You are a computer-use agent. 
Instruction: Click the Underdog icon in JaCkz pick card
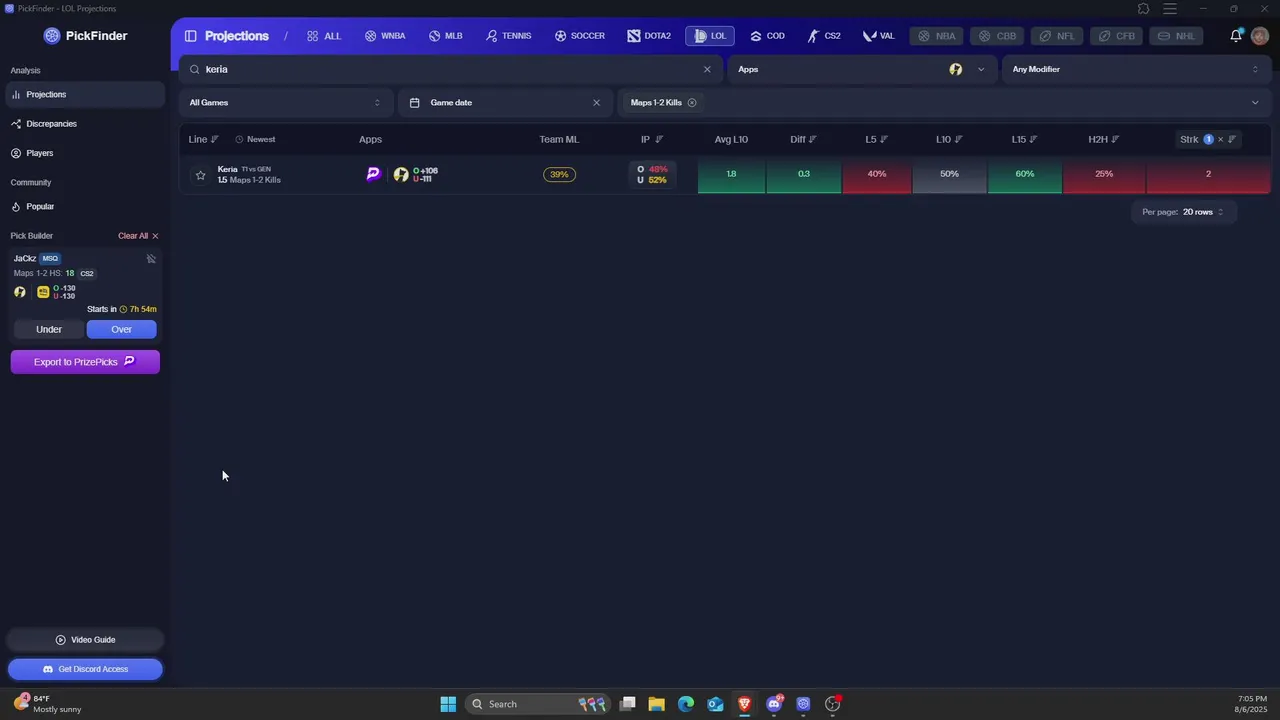tap(20, 292)
